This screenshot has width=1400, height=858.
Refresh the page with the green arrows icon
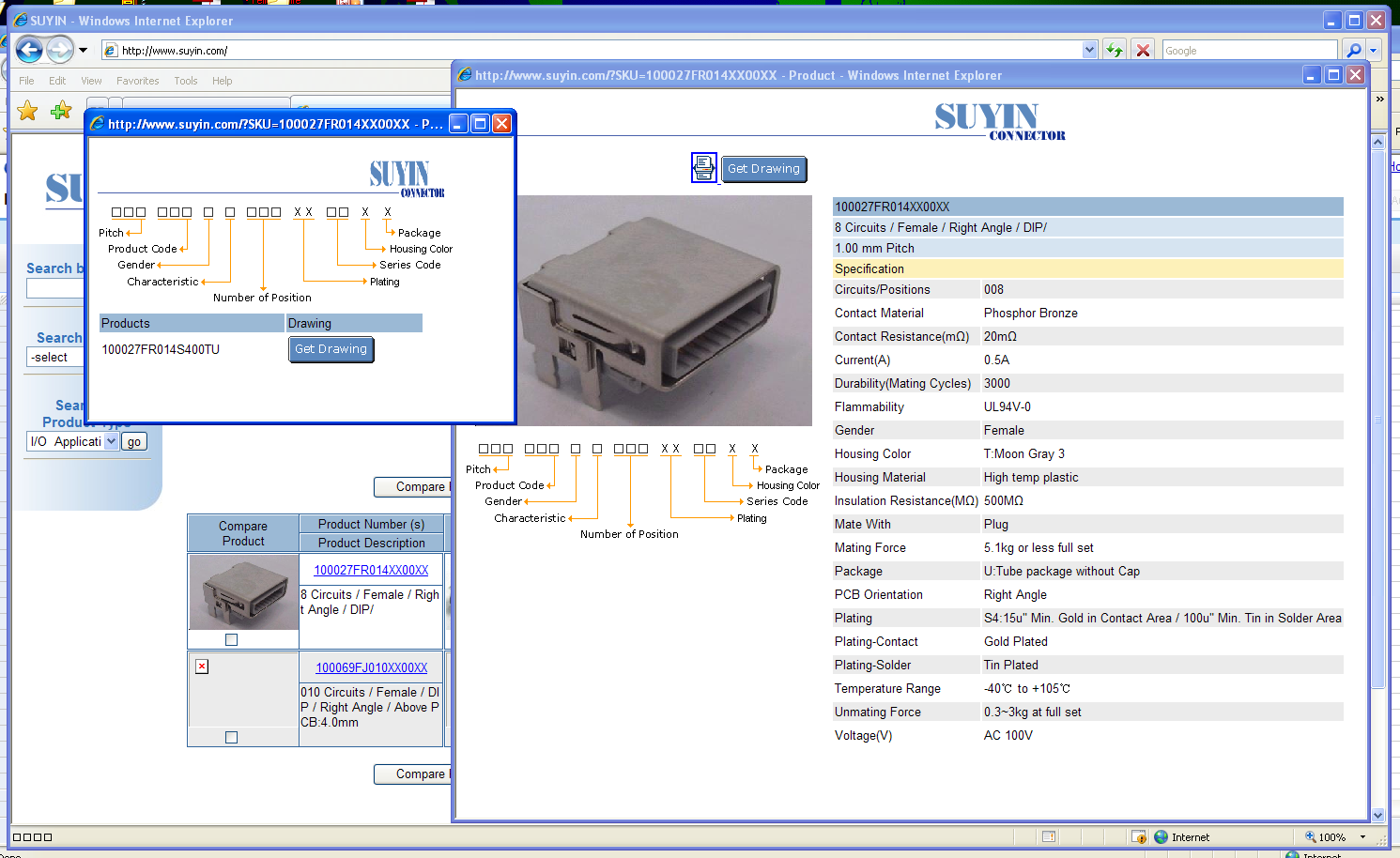point(1115,51)
